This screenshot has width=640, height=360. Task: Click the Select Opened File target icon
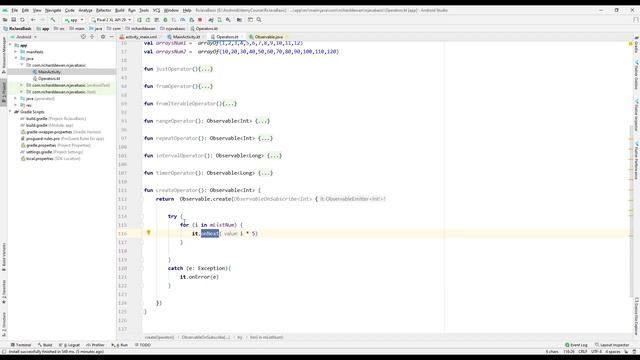click(83, 37)
